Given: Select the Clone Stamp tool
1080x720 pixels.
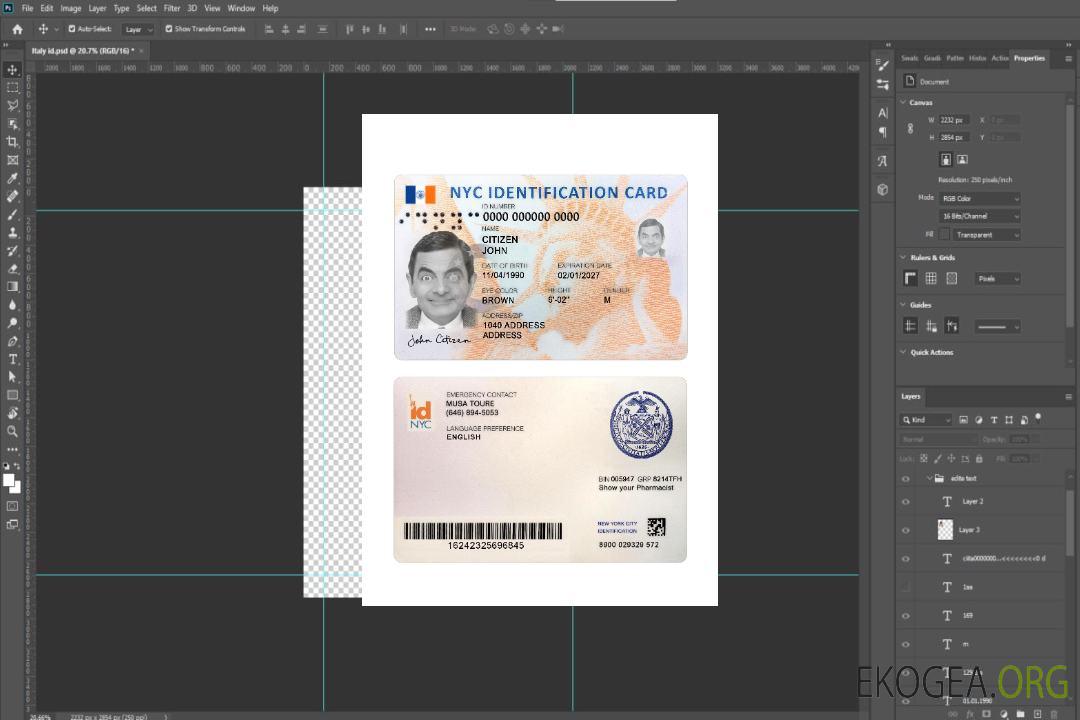Looking at the screenshot, I should (12, 232).
